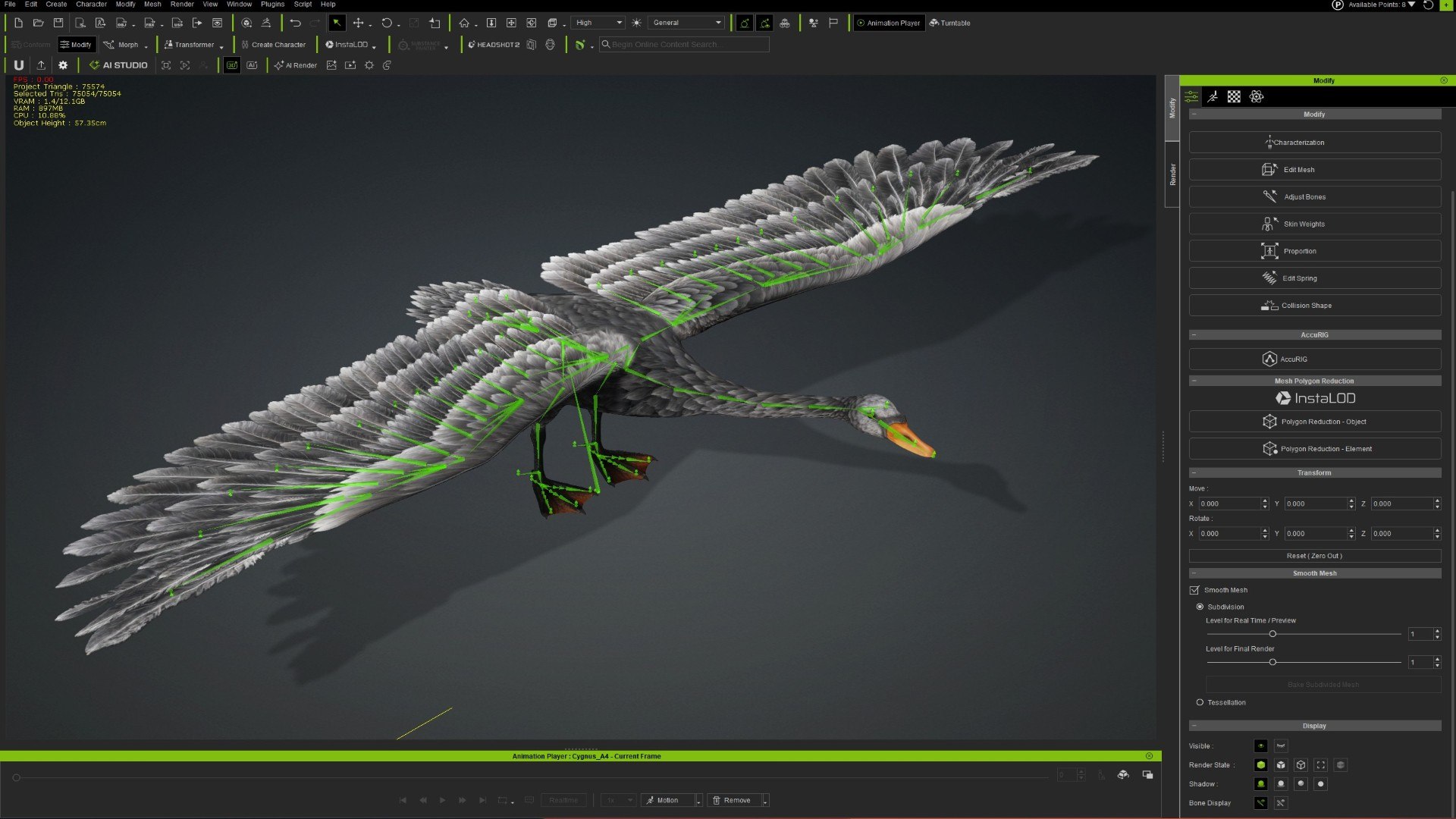
Task: Open the High quality dropdown
Action: [x=598, y=23]
